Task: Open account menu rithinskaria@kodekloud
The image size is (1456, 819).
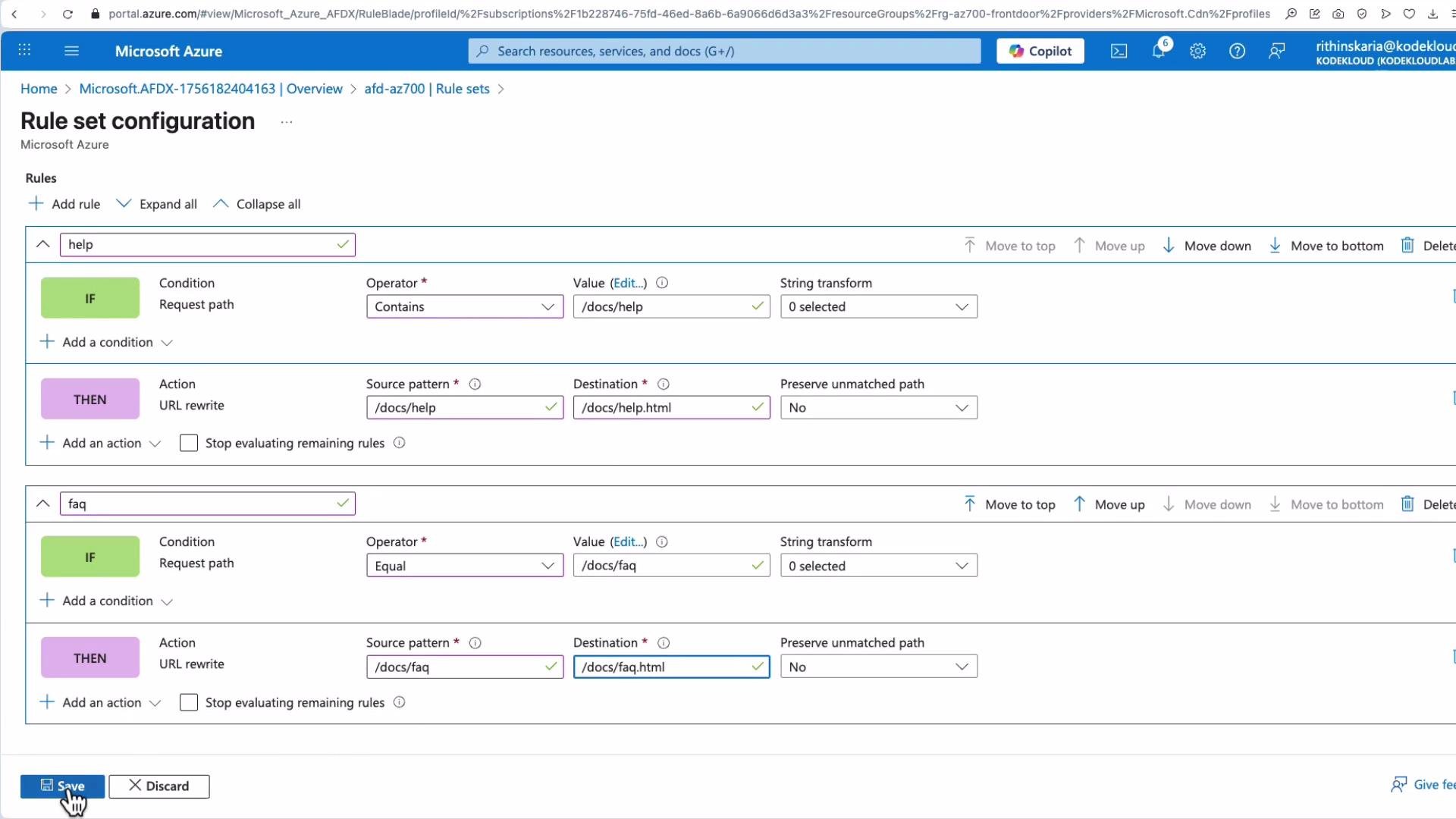Action: click(1385, 52)
